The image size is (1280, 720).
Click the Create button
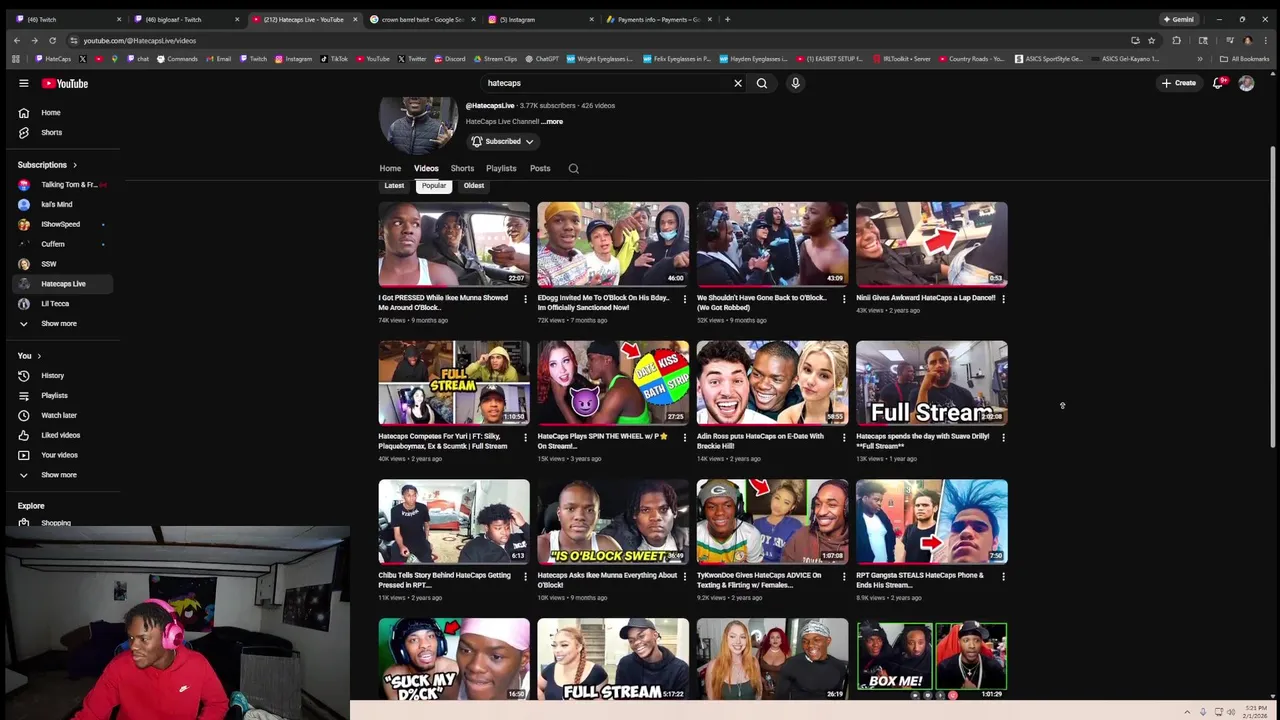point(1179,83)
